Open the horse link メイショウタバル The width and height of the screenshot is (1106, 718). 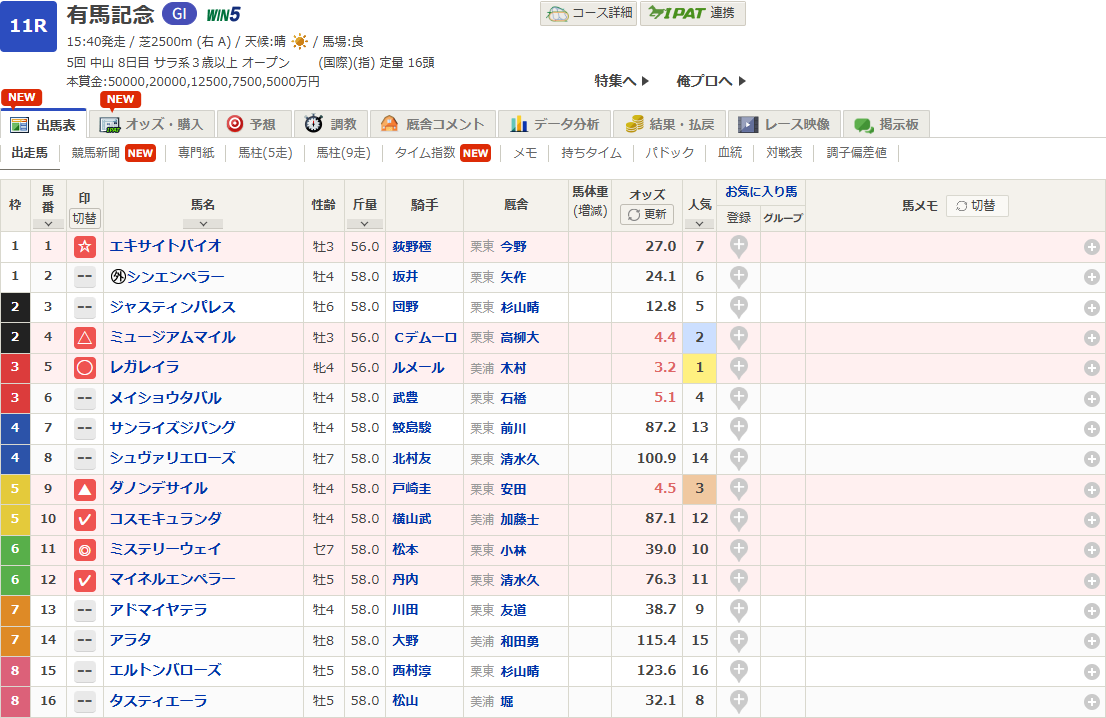(165, 398)
